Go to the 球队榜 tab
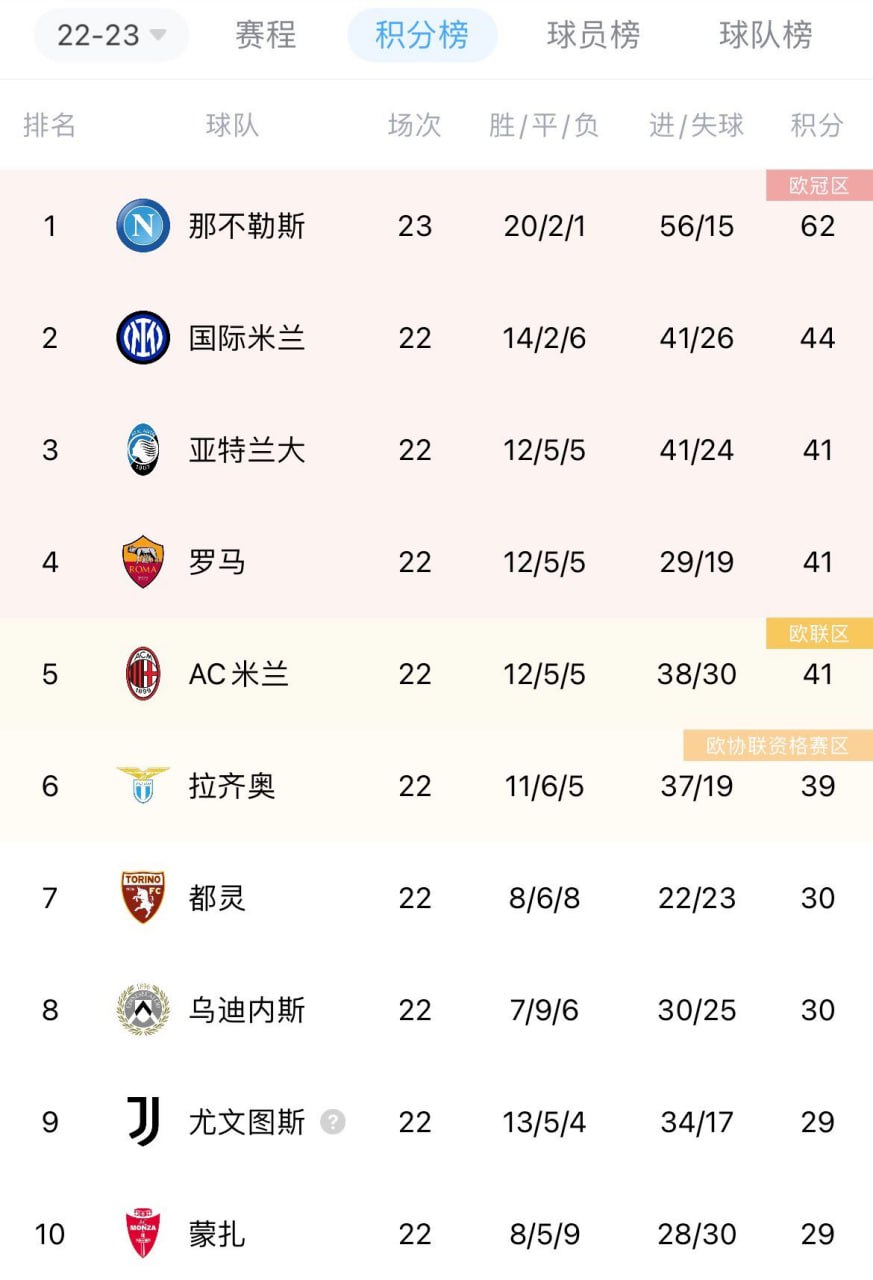The height and width of the screenshot is (1280, 873). [765, 35]
